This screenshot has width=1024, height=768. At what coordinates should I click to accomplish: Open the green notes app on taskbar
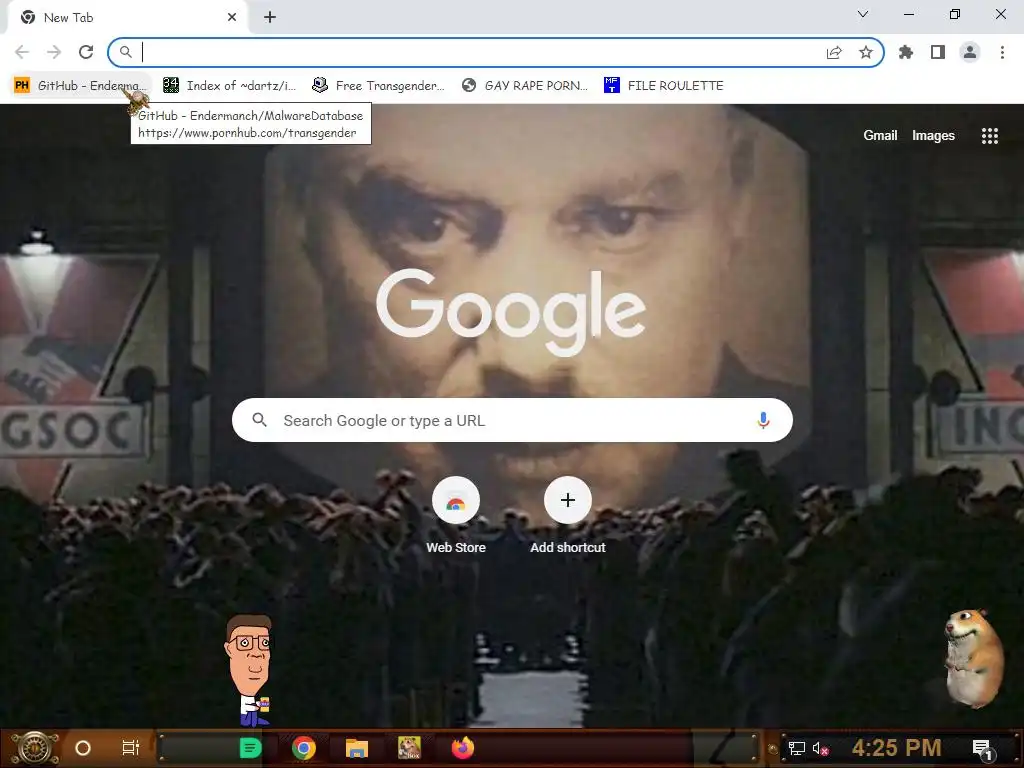pyautogui.click(x=250, y=748)
